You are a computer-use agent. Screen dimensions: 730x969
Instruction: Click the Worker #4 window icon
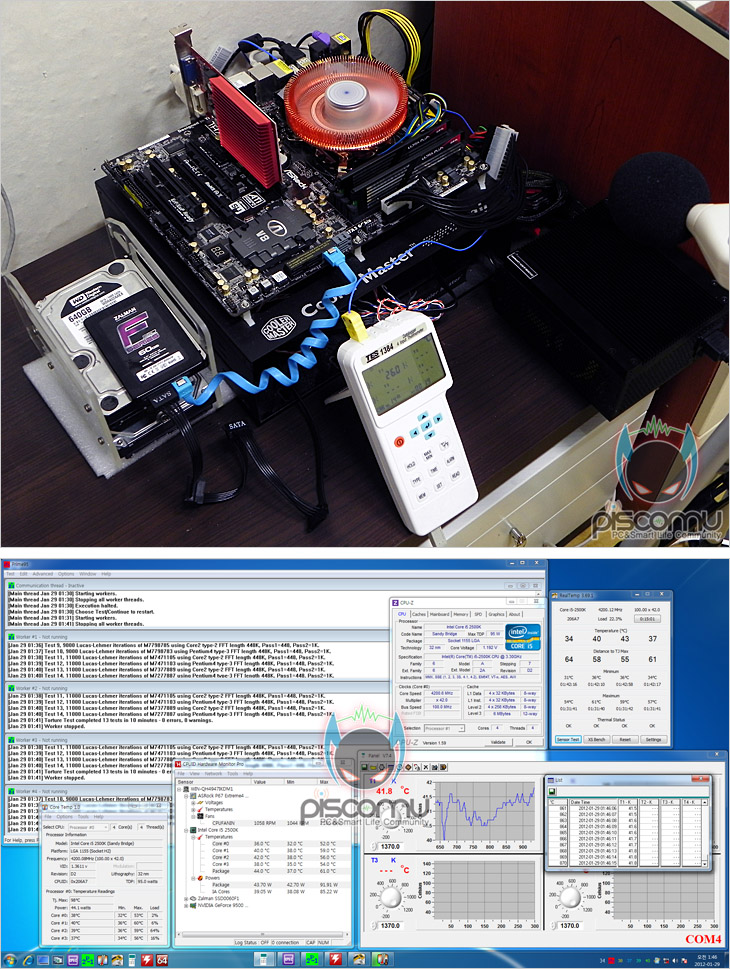[x=11, y=791]
